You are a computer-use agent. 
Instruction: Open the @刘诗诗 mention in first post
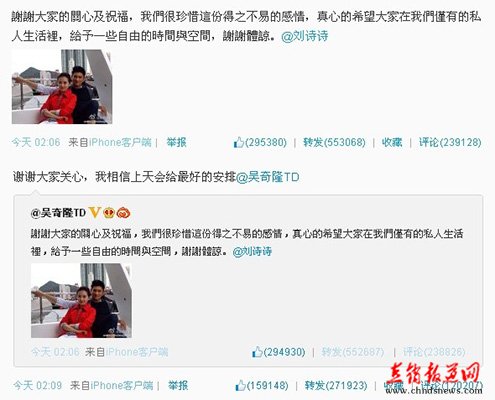coord(305,36)
